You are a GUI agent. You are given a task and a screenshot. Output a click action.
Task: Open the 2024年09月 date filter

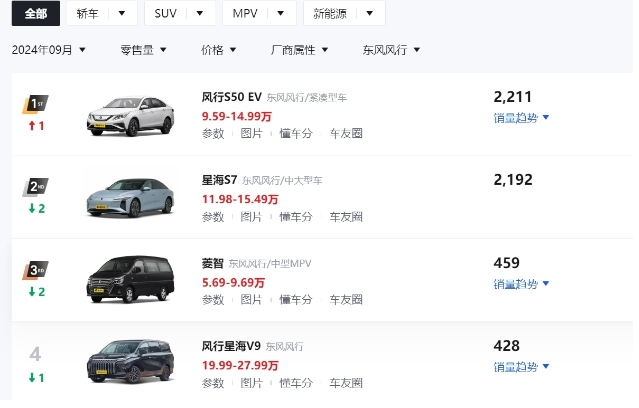[48, 50]
